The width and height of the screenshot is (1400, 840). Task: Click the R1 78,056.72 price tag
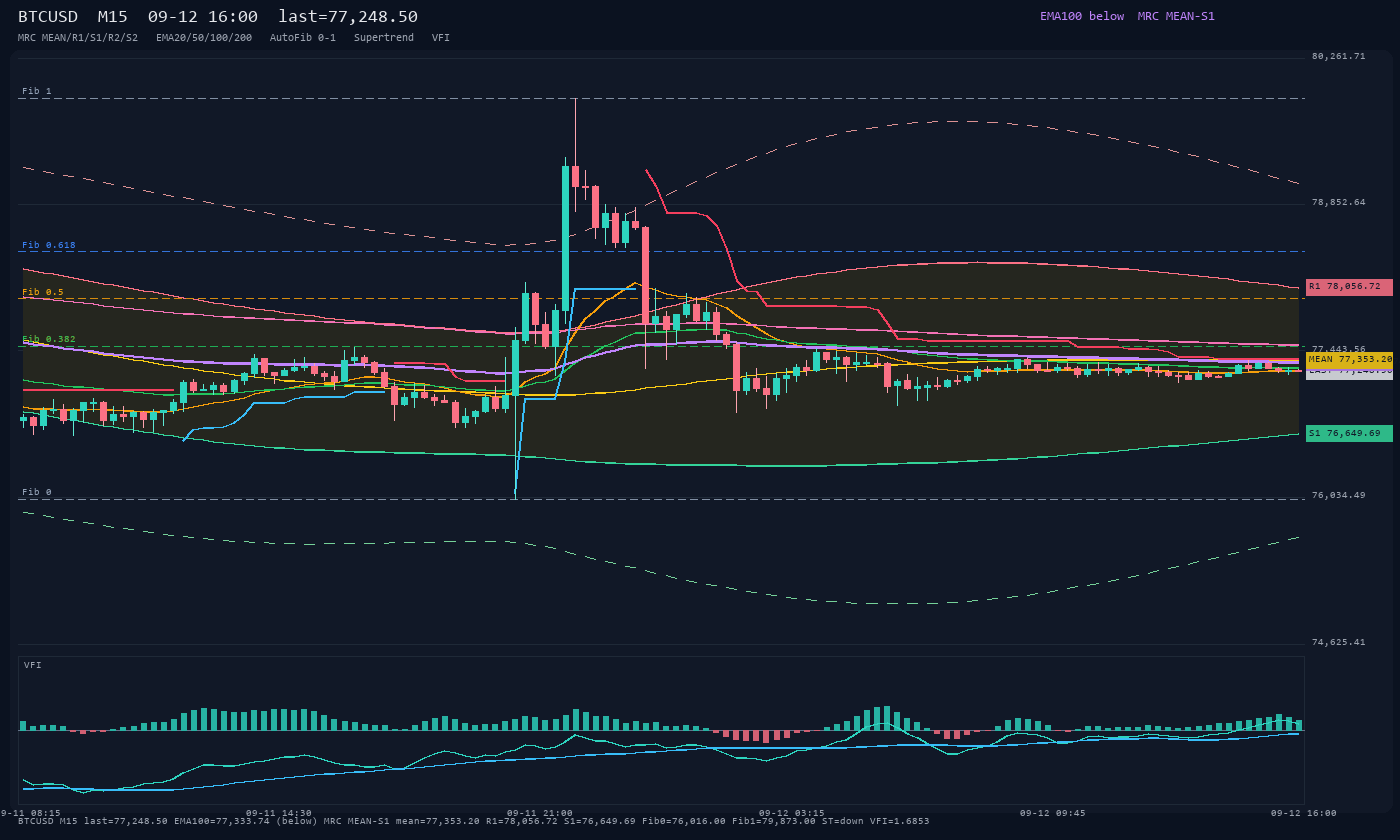tap(1349, 287)
